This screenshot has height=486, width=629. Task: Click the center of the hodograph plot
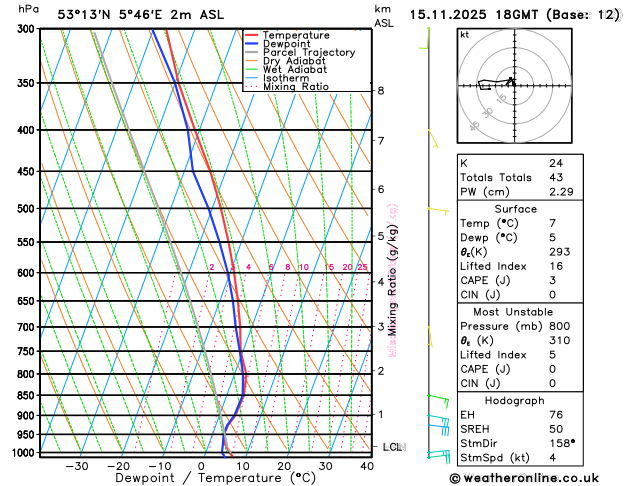click(x=515, y=86)
